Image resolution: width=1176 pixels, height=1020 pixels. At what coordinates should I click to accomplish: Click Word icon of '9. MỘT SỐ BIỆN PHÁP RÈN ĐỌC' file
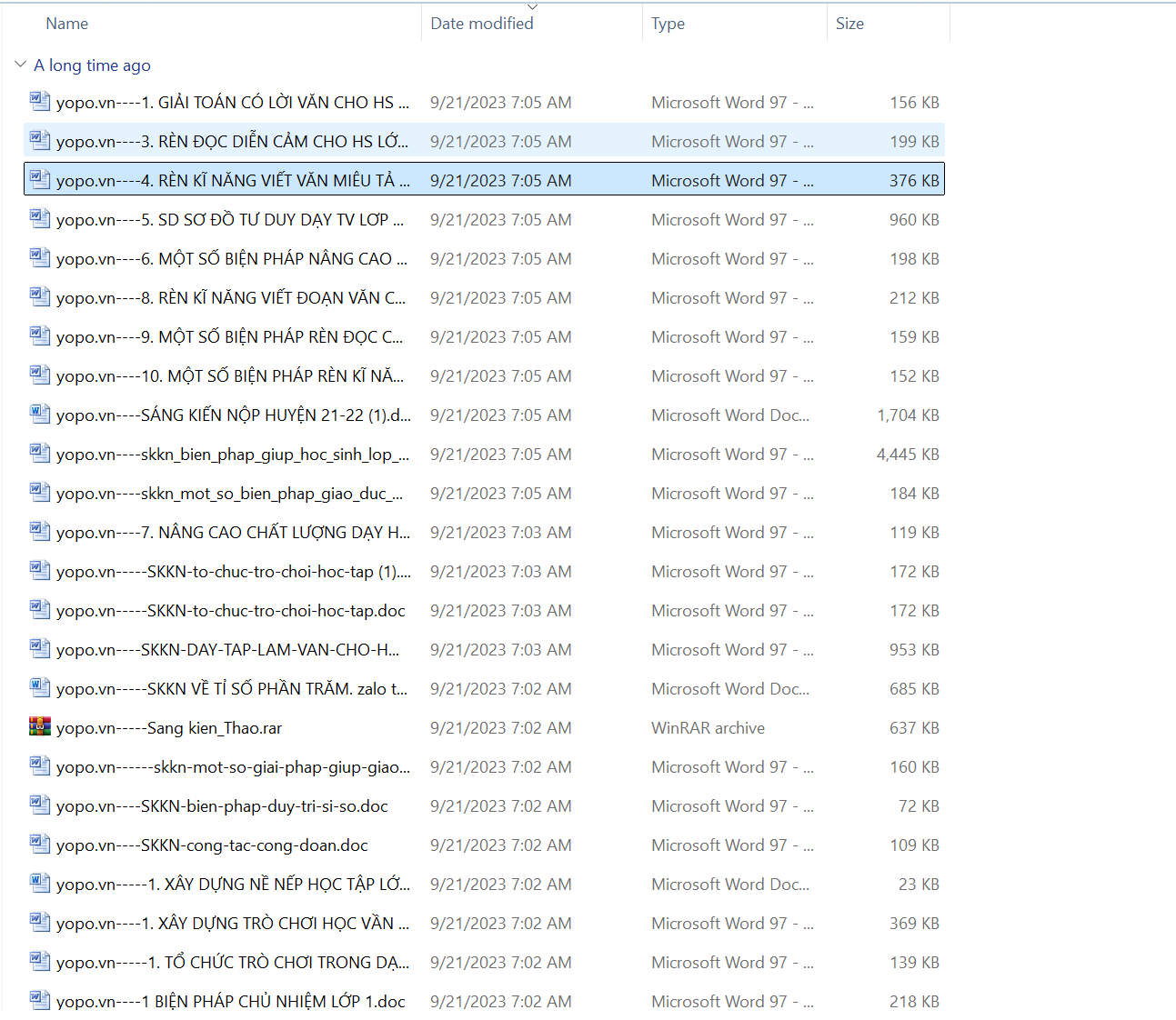click(x=39, y=335)
